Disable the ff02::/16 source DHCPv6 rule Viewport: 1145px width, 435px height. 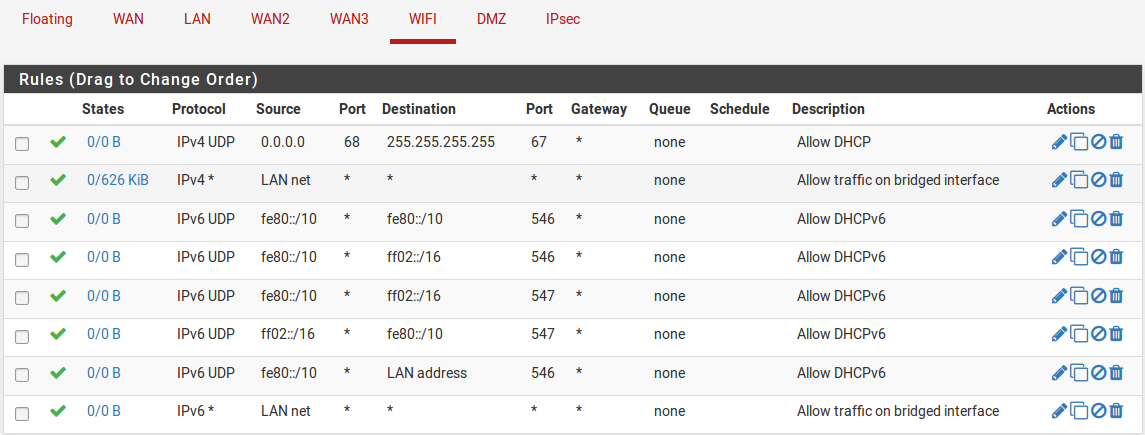pyautogui.click(x=1098, y=334)
